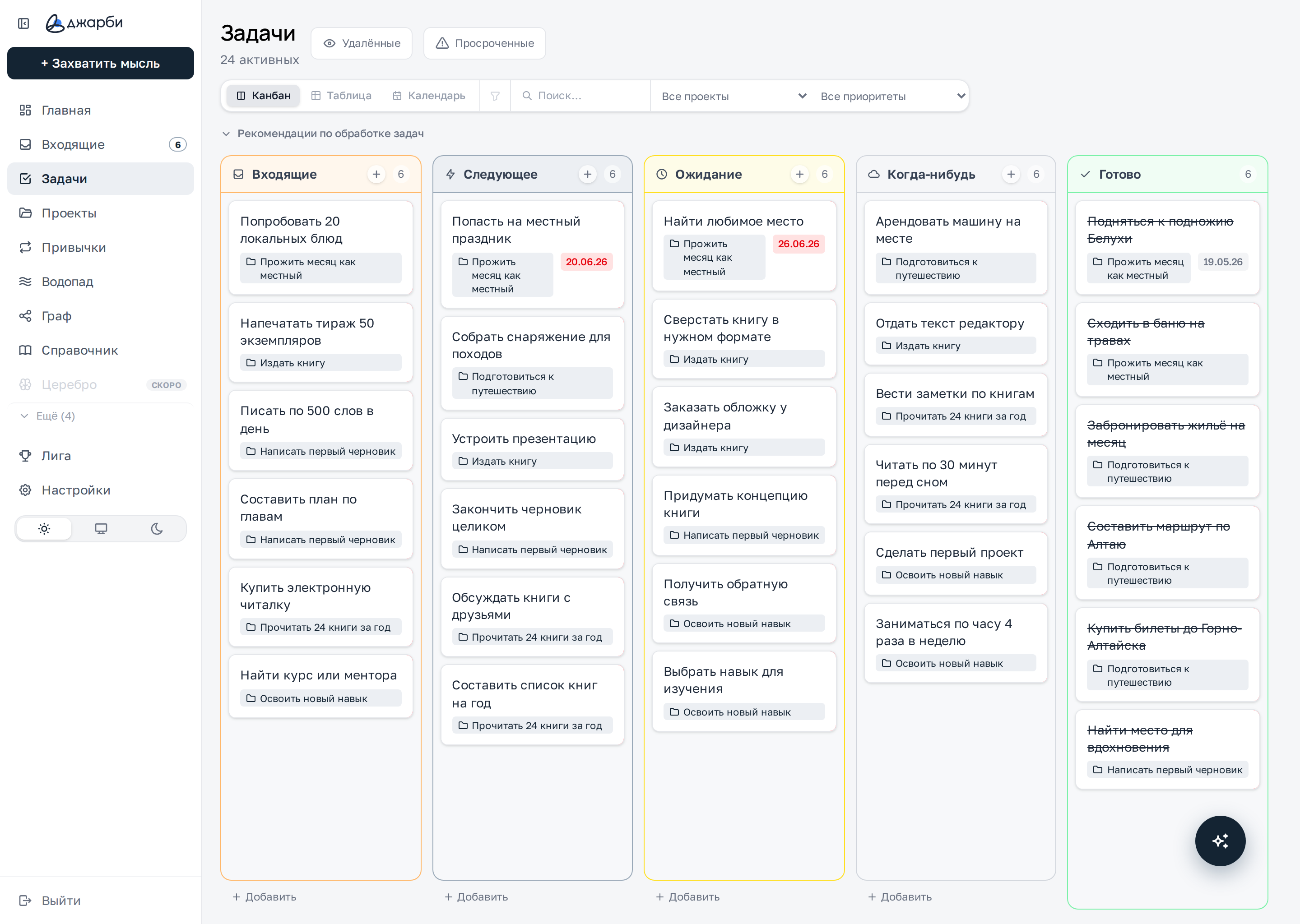Click the Проекты folder icon in sidebar
Viewport: 1300px width, 924px height.
click(x=25, y=213)
